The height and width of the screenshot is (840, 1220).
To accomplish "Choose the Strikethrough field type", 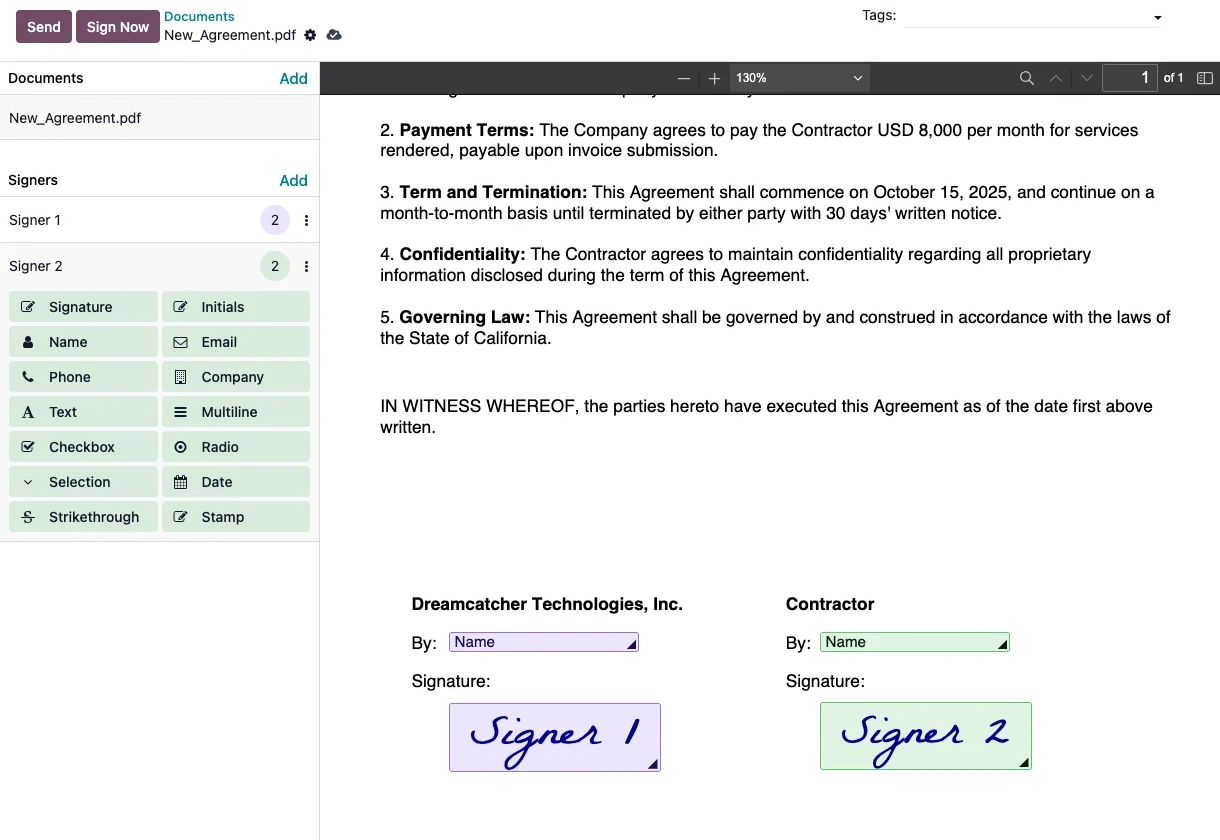I will pos(83,517).
